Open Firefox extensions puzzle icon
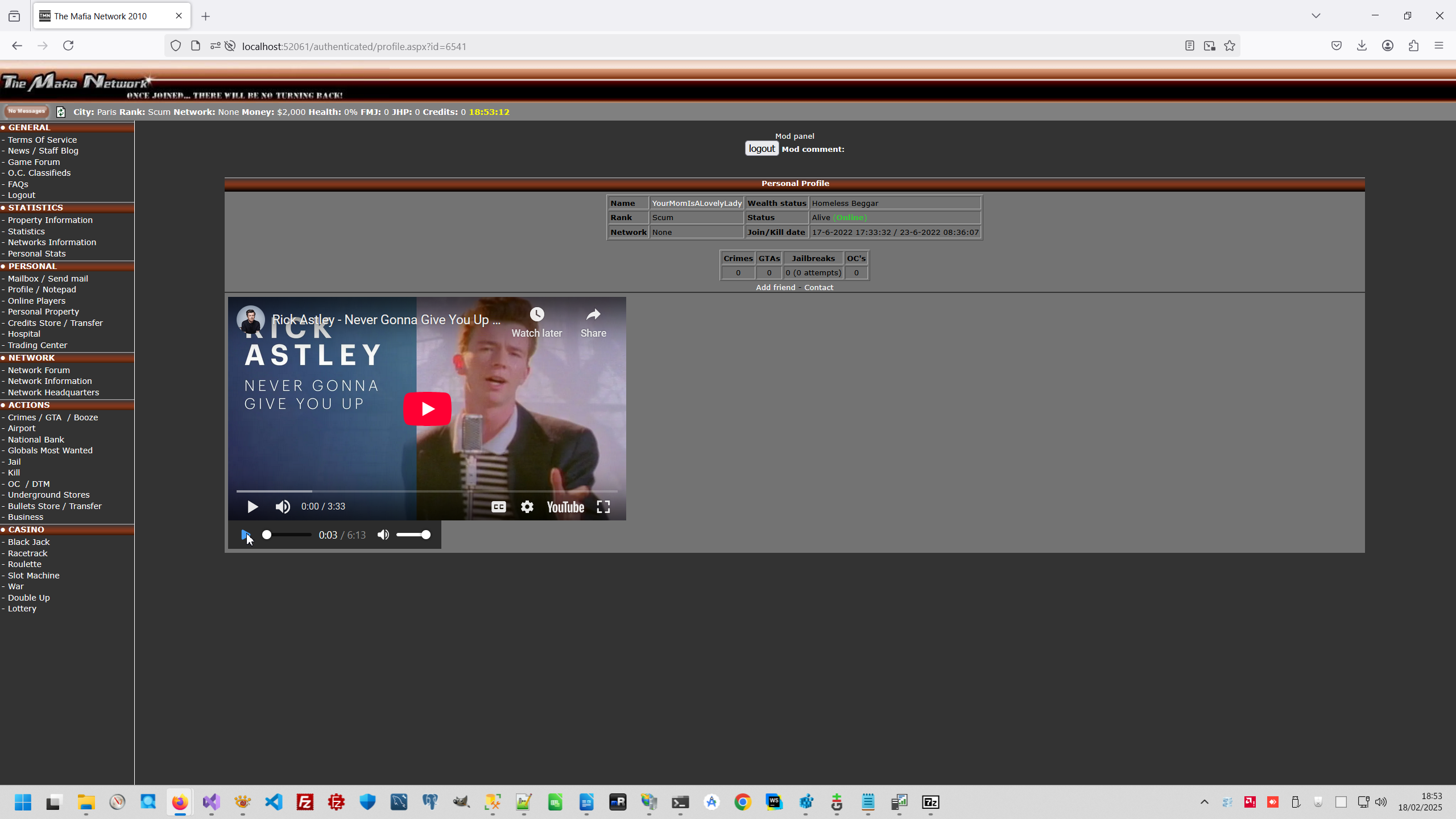1456x819 pixels. [x=1413, y=46]
